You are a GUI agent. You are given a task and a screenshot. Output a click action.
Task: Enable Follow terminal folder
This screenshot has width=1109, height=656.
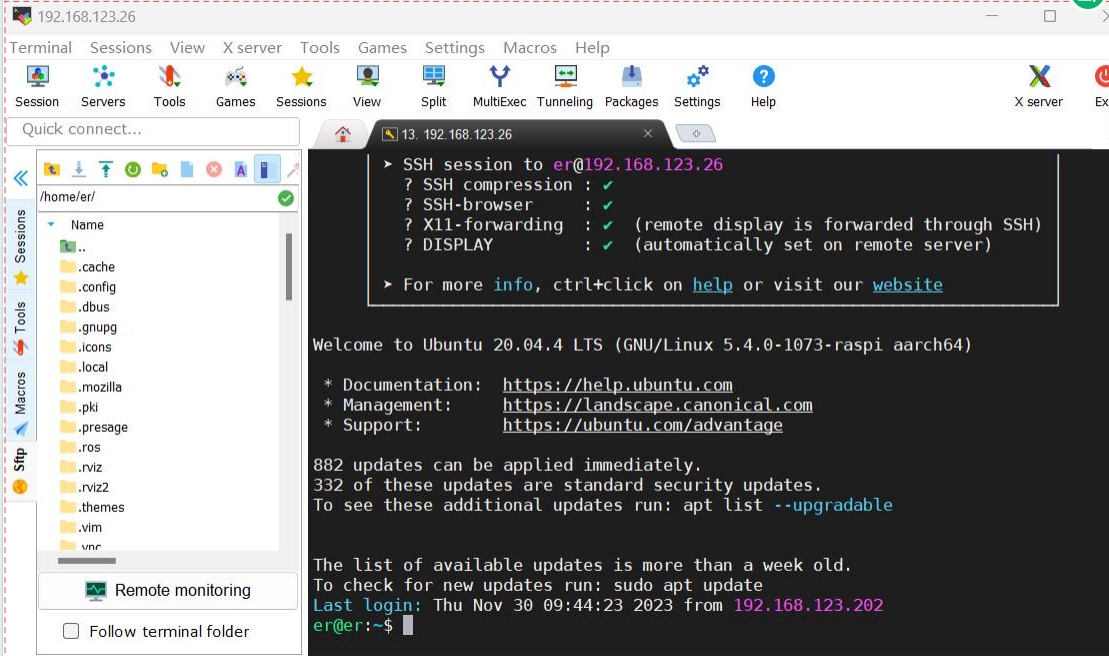70,631
